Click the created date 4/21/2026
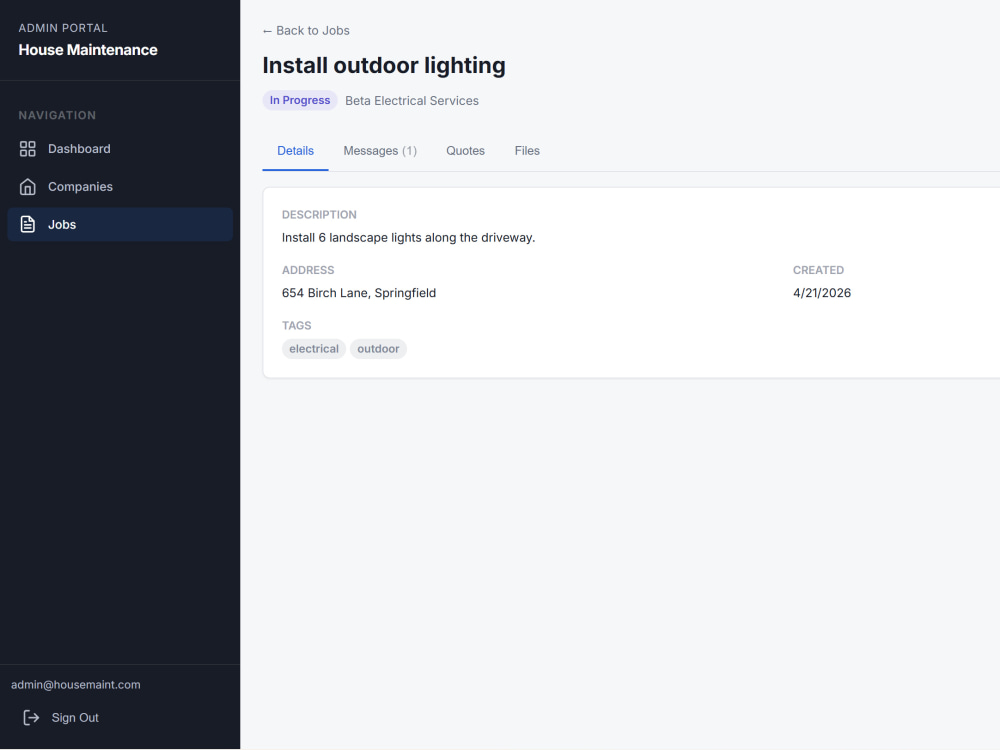The height and width of the screenshot is (750, 1000). pos(822,293)
